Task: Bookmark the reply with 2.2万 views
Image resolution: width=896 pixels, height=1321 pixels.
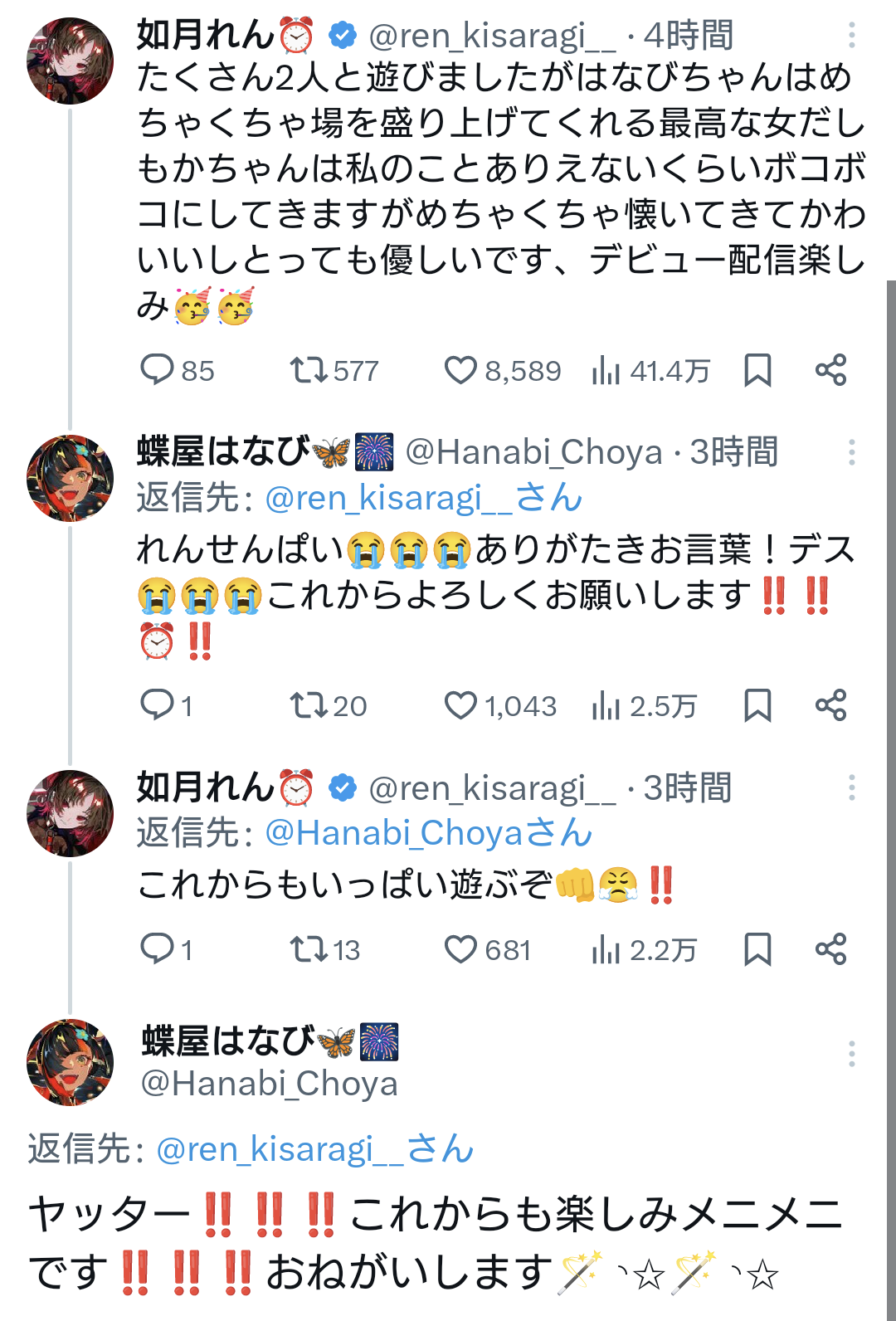Action: (x=757, y=949)
